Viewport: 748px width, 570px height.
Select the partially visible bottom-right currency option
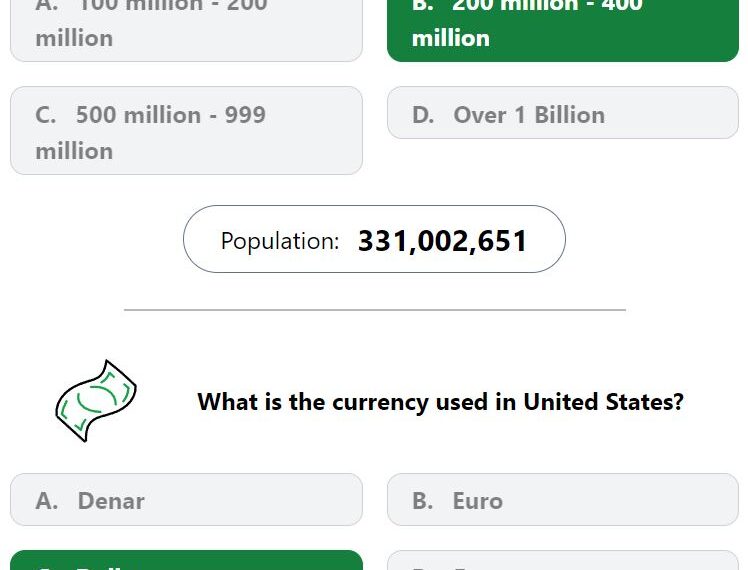563,560
